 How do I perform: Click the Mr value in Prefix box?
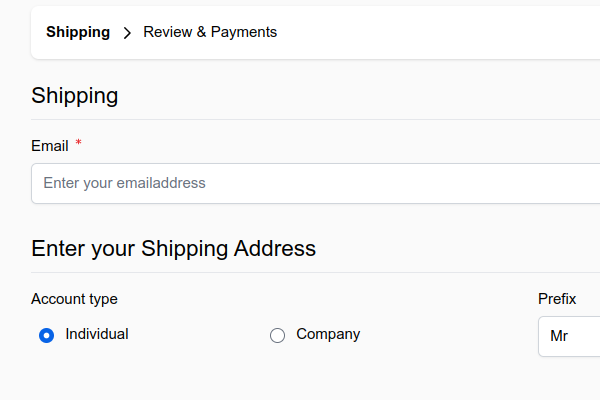coord(559,336)
